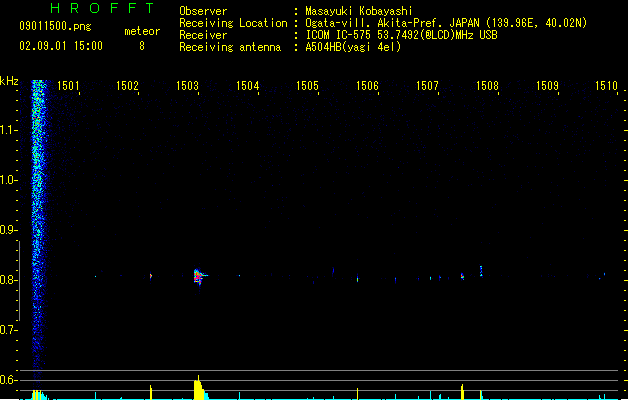
Task: Click the 1507 time axis marker
Action: 427,86
